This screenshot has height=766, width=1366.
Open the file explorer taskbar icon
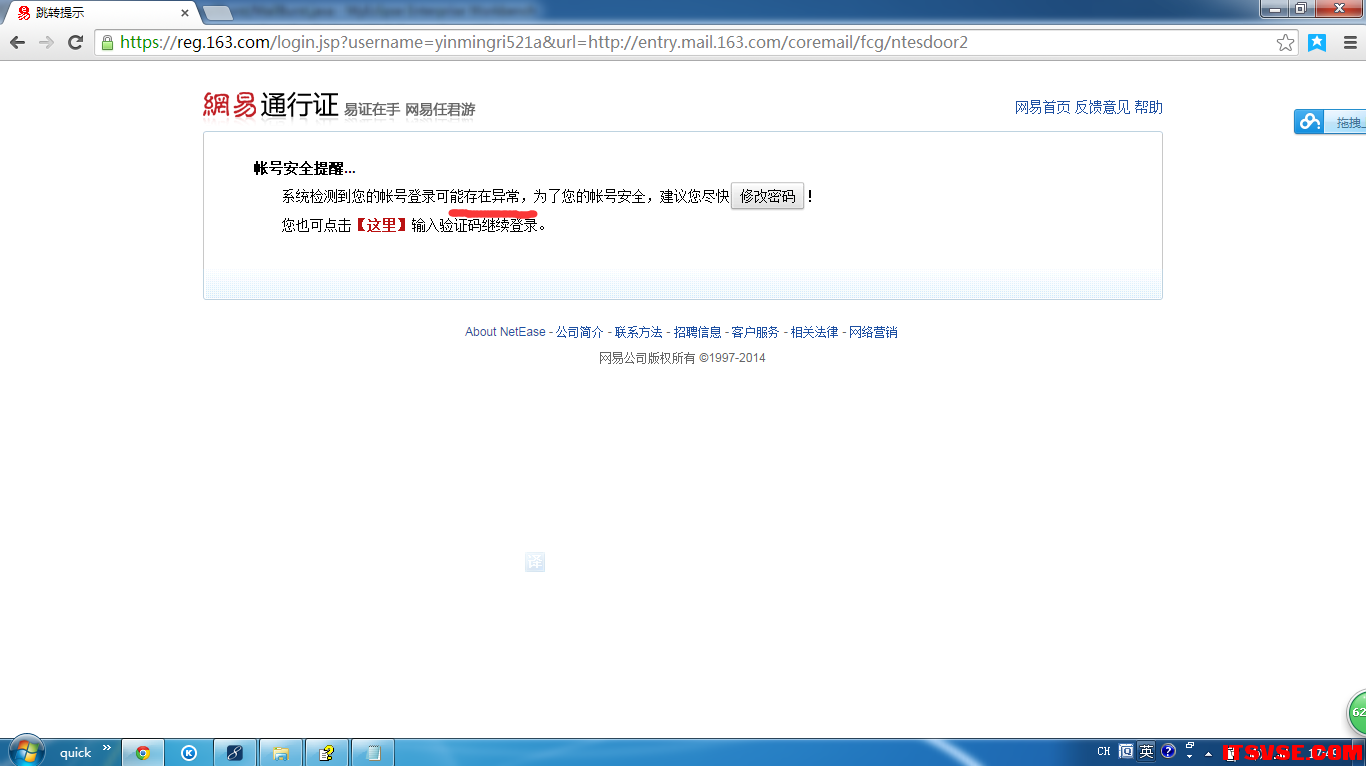(x=280, y=753)
